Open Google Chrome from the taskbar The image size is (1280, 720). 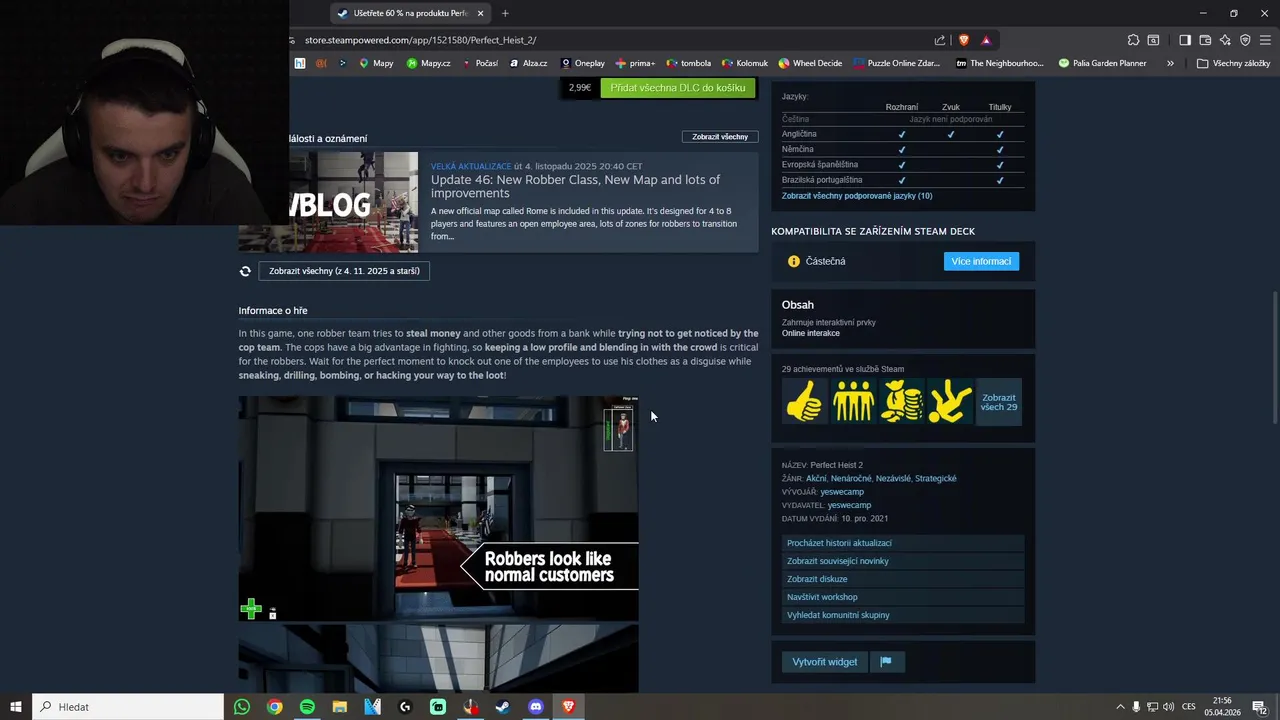click(x=274, y=707)
